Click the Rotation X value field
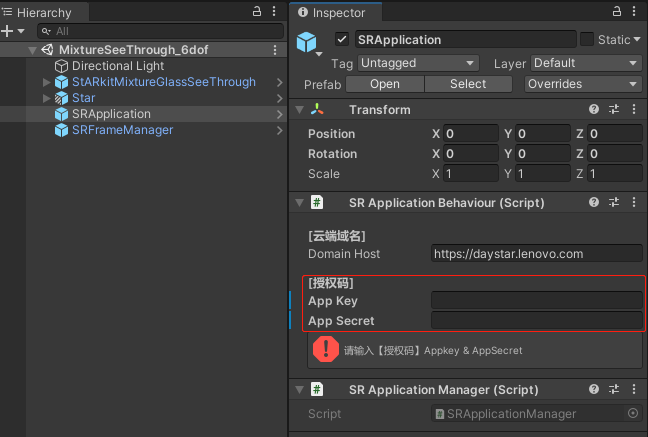648x437 pixels. [x=471, y=154]
